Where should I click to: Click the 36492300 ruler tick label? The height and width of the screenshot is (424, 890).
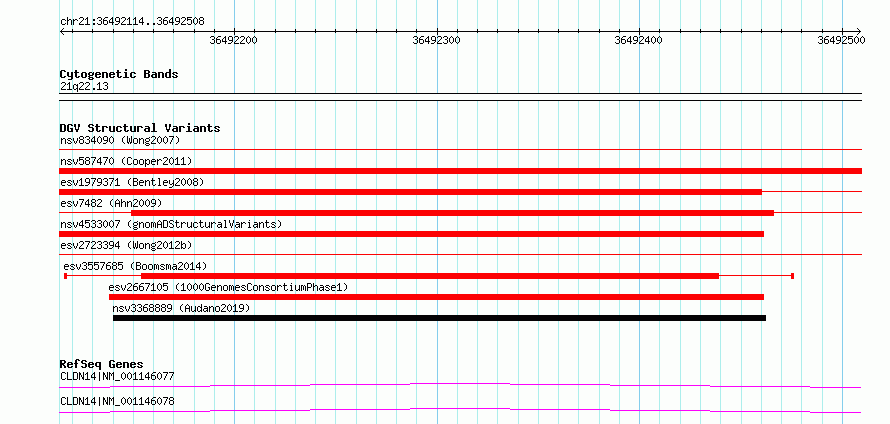(x=436, y=40)
